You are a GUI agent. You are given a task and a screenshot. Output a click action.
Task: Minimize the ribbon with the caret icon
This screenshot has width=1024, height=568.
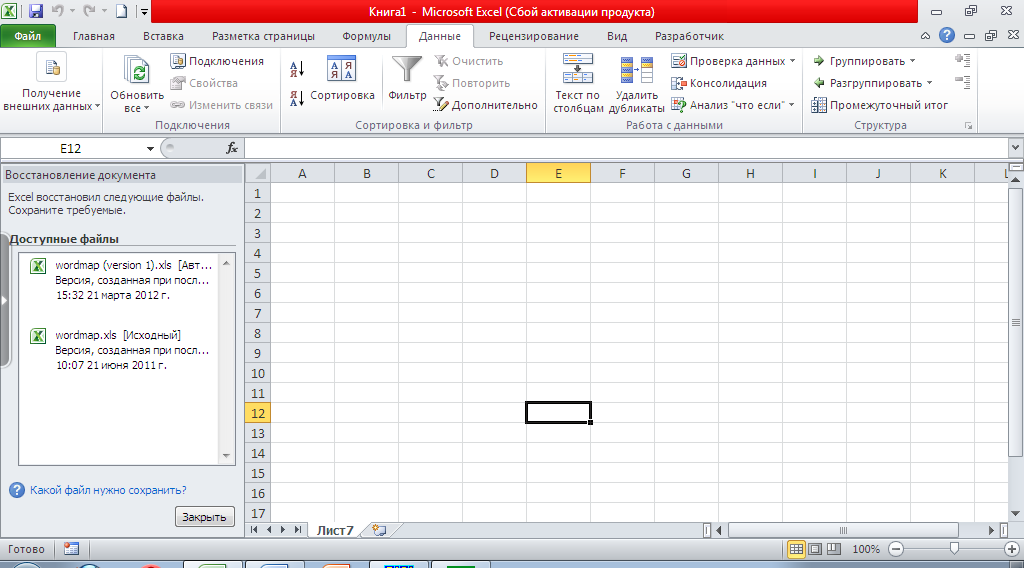tap(925, 36)
